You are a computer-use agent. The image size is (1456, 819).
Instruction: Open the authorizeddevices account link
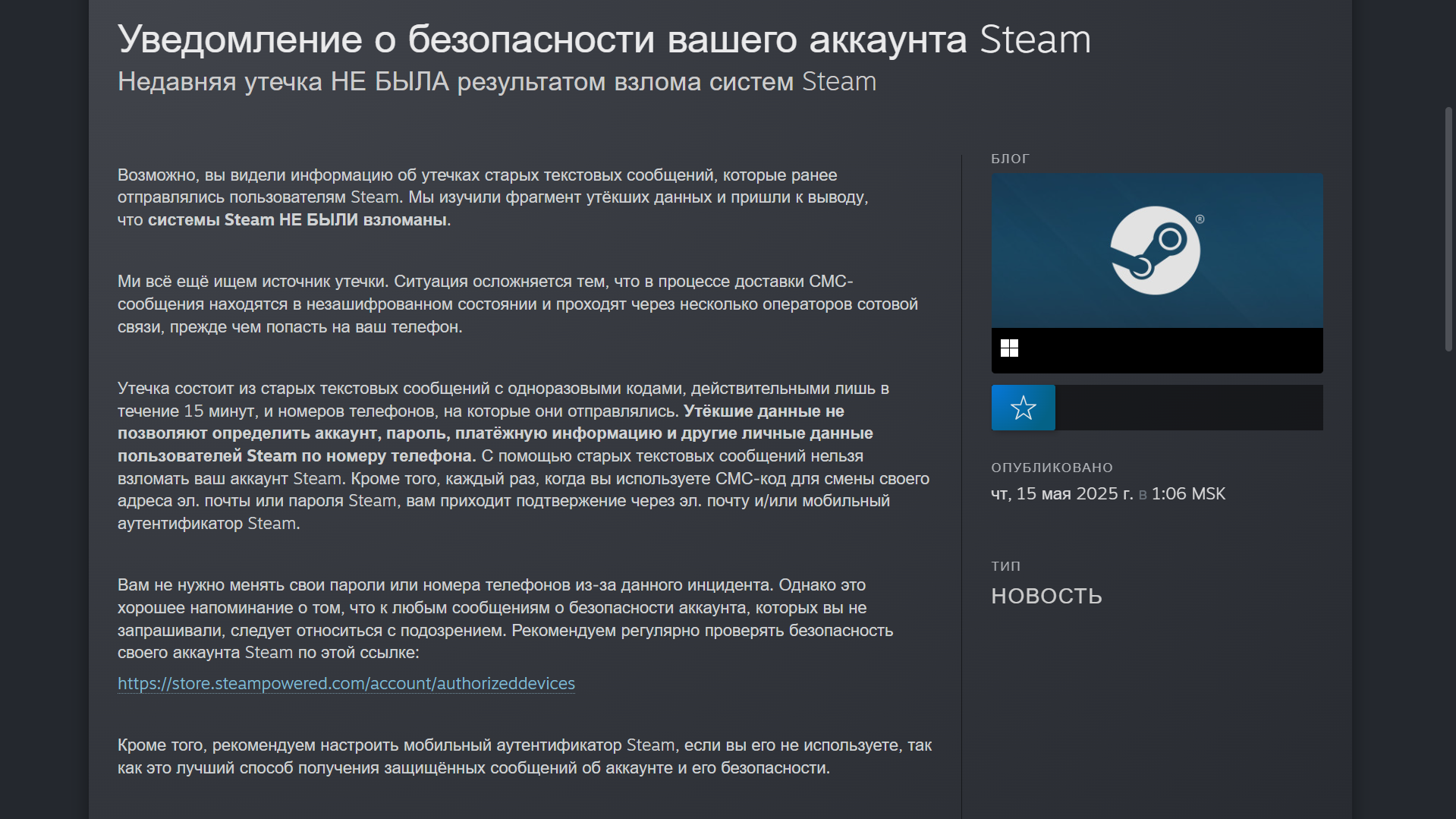346,683
